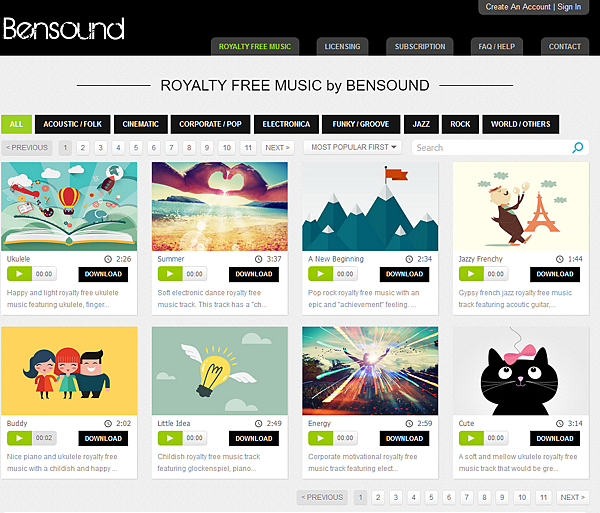The width and height of the screenshot is (600, 513).
Task: Click the Bensound logo
Action: tap(64, 29)
